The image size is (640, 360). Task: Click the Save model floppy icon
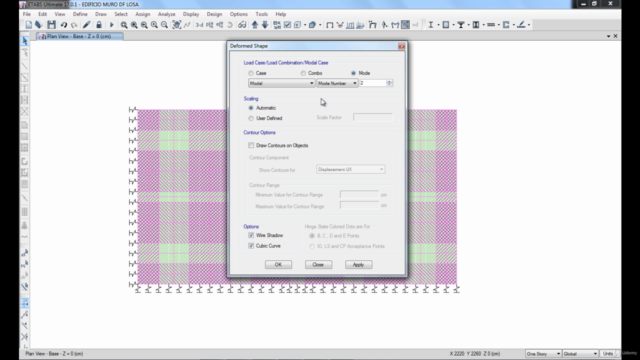click(51, 25)
